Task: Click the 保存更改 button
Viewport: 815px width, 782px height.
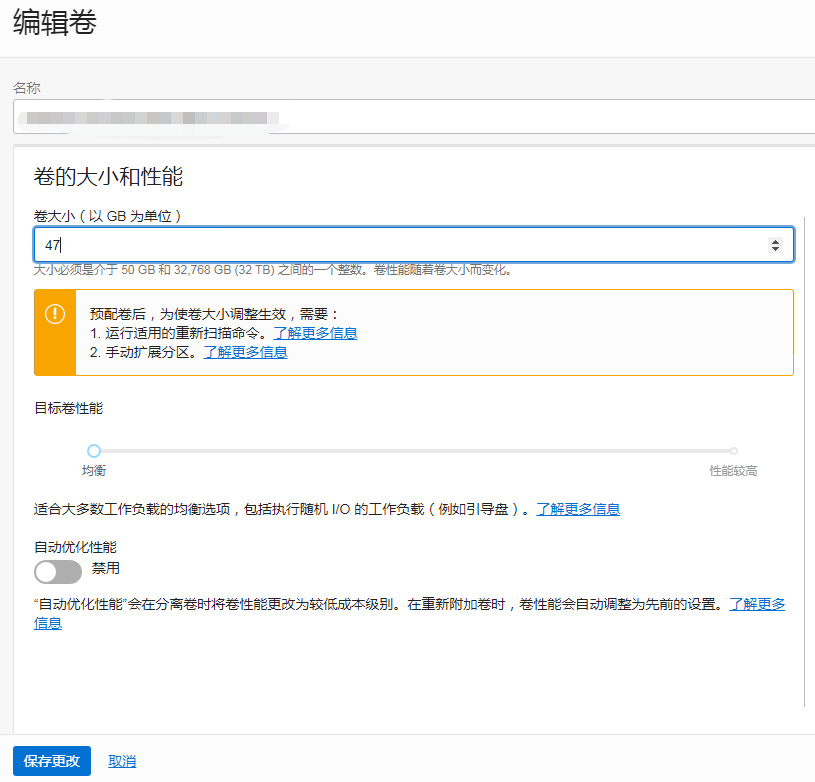Action: [x=51, y=761]
